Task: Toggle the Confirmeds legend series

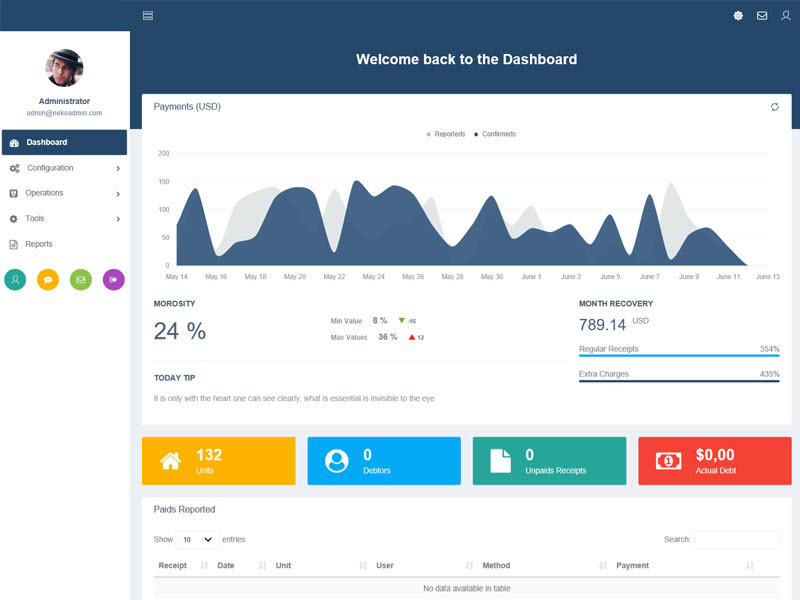Action: (x=495, y=134)
